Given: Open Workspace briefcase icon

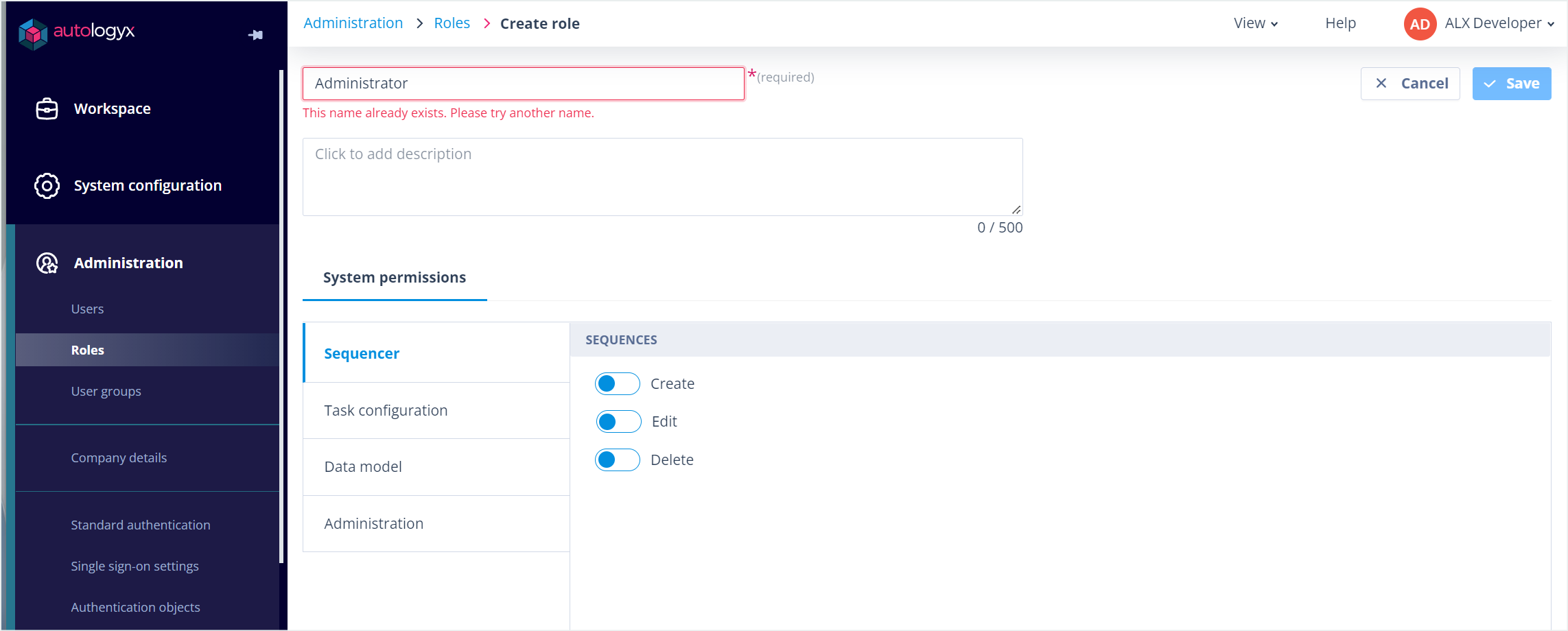Looking at the screenshot, I should [x=47, y=109].
